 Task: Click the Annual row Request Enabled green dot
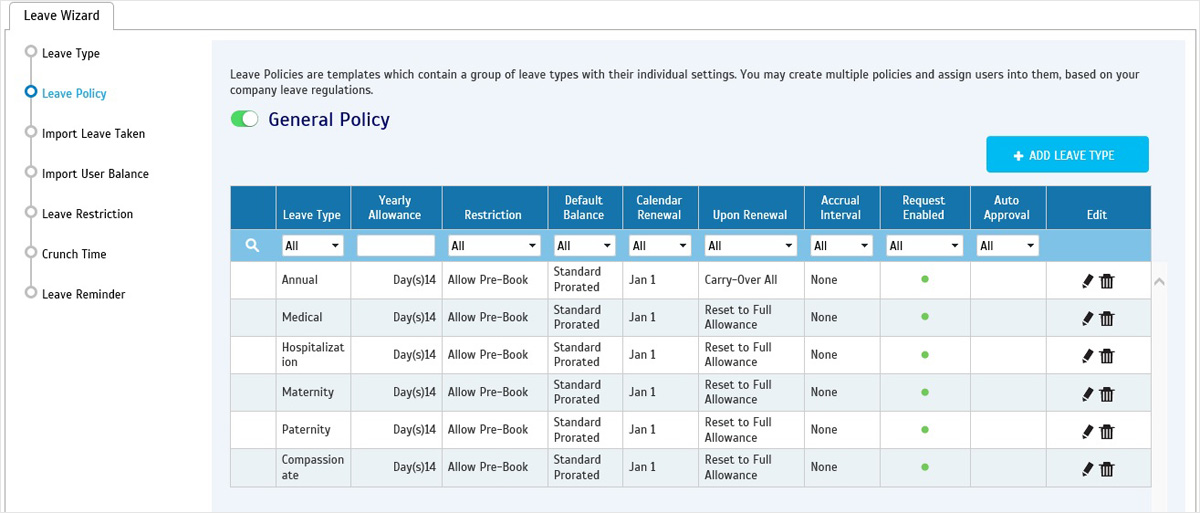point(925,279)
